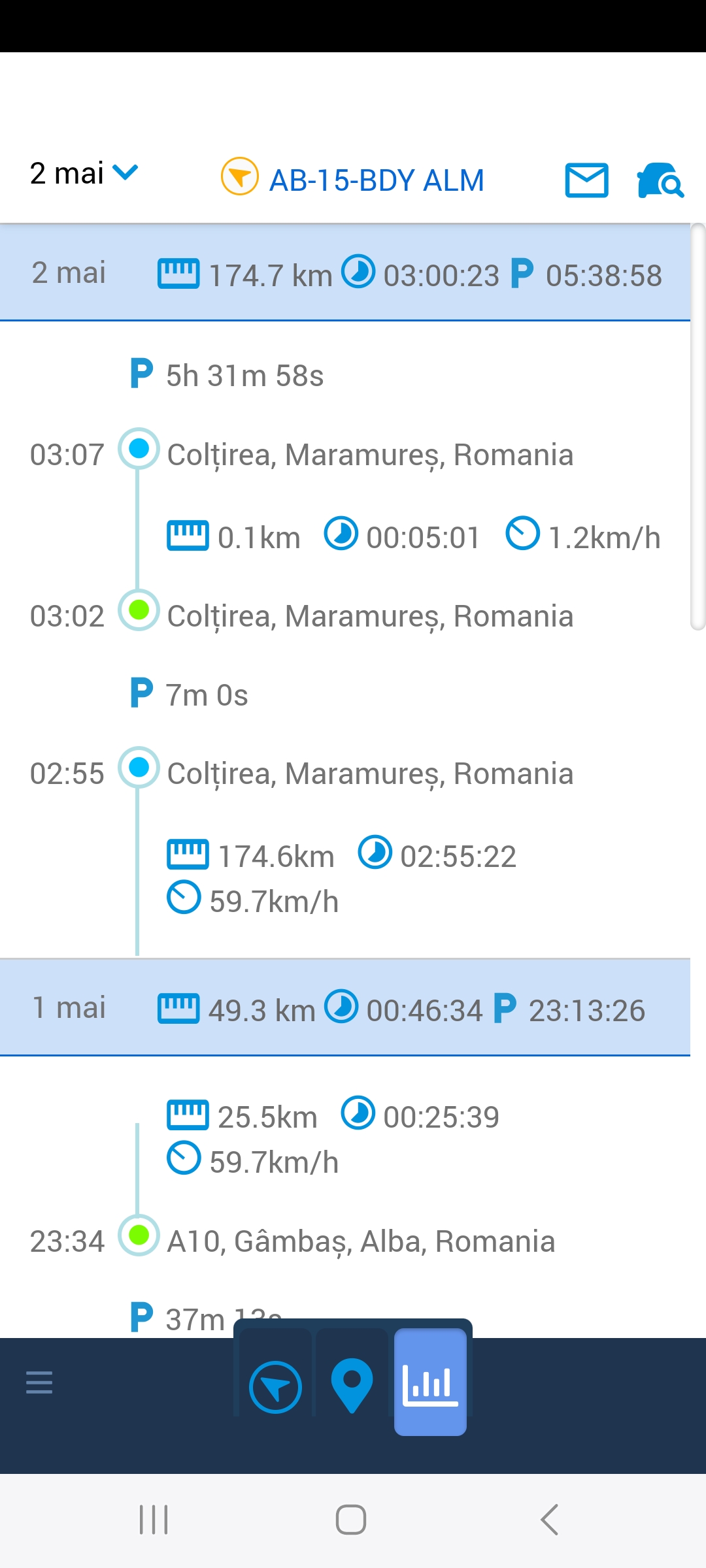Viewport: 706px width, 1568px height.
Task: Click the vertical scrollbar handle
Action: pyautogui.click(x=698, y=427)
